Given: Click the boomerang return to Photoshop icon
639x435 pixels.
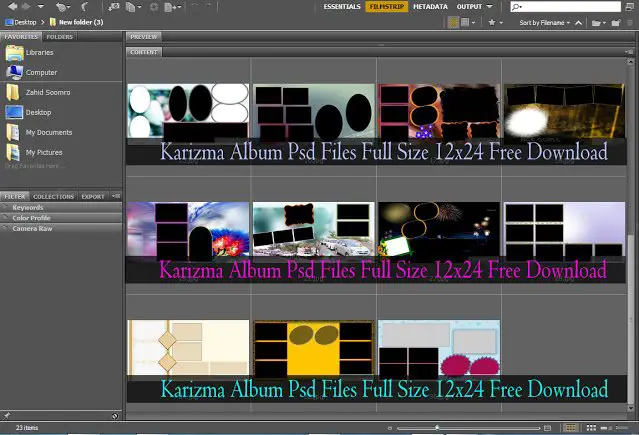Looking at the screenshot, I should coord(85,7).
